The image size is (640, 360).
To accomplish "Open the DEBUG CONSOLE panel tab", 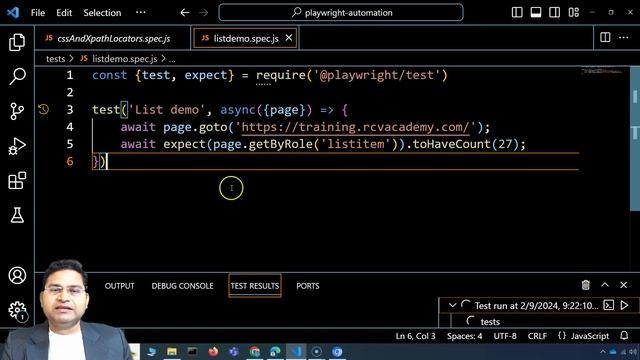I will 182,286.
